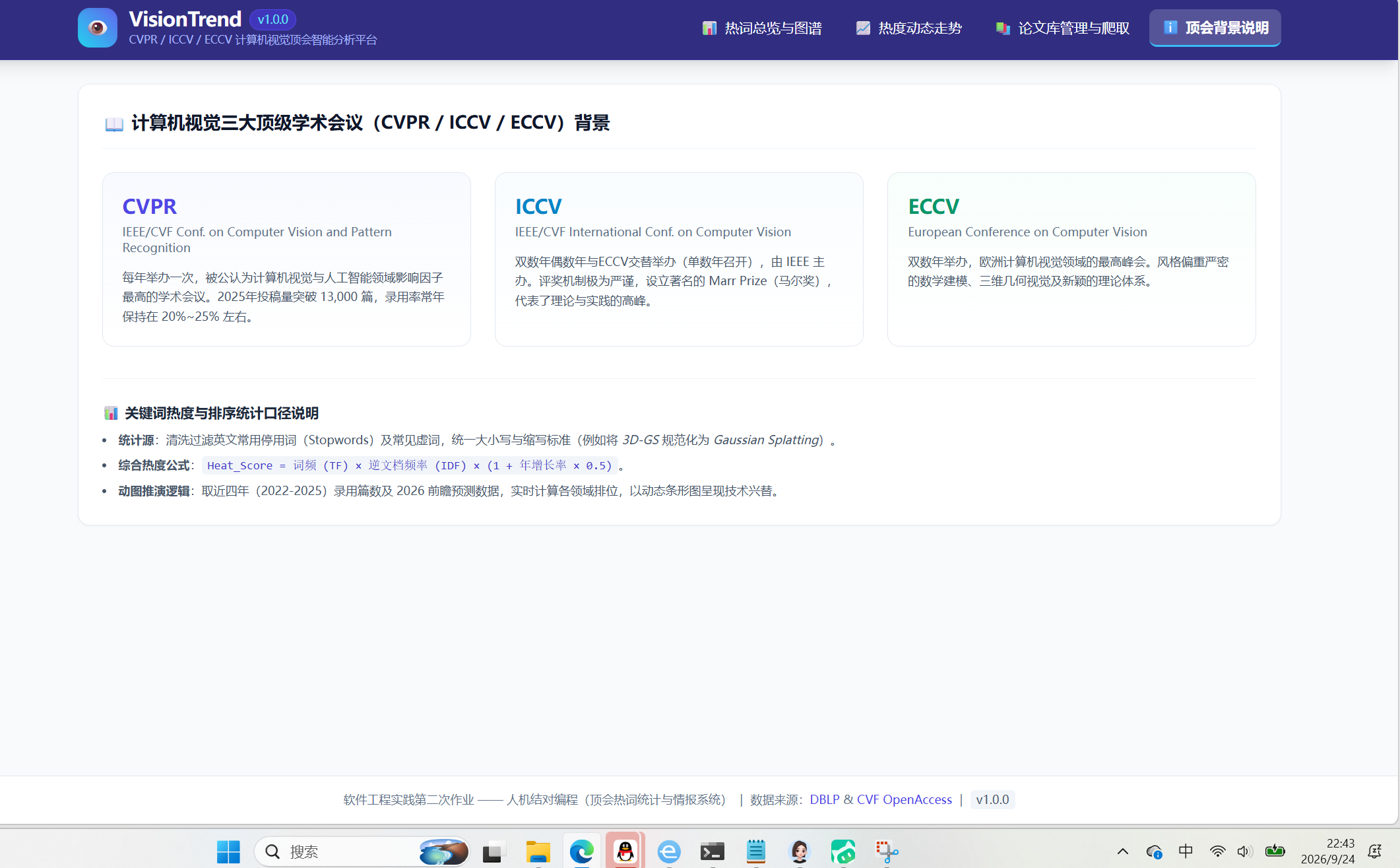Click the VisionTrend eye logo icon
The height and width of the screenshot is (868, 1400).
click(x=98, y=28)
